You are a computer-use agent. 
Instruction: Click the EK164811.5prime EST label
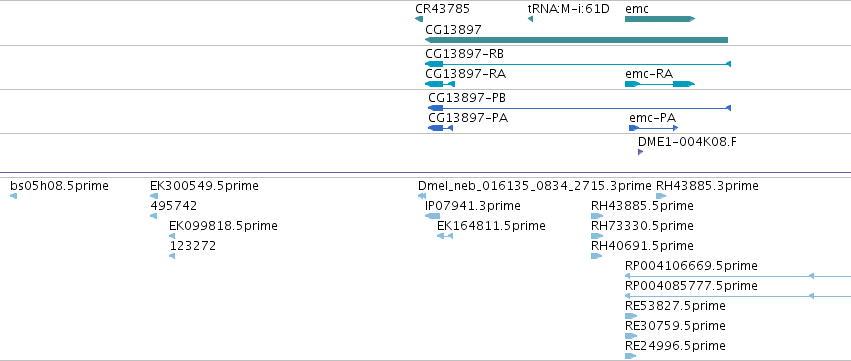pos(492,226)
